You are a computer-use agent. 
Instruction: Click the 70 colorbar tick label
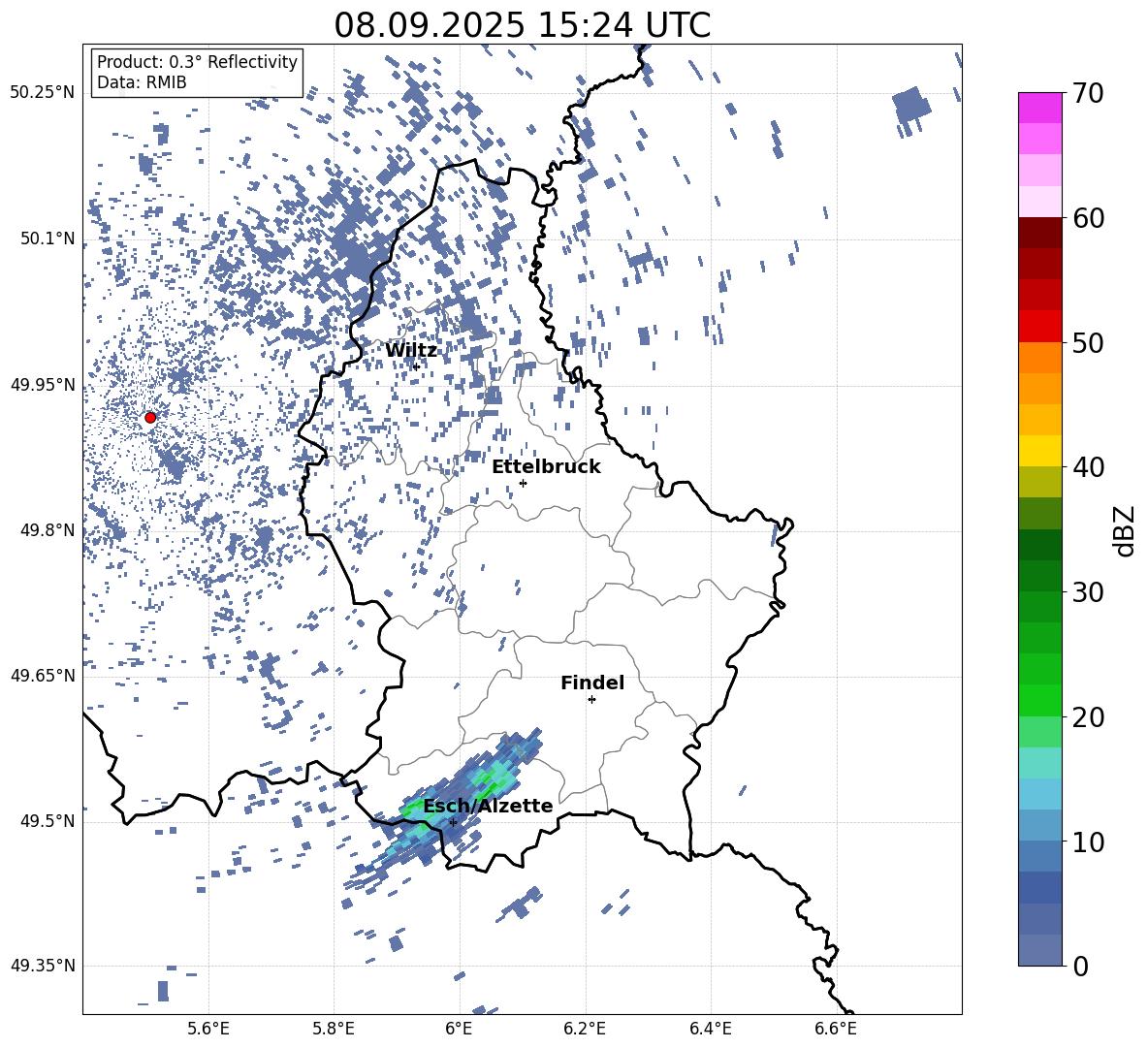click(x=1088, y=93)
